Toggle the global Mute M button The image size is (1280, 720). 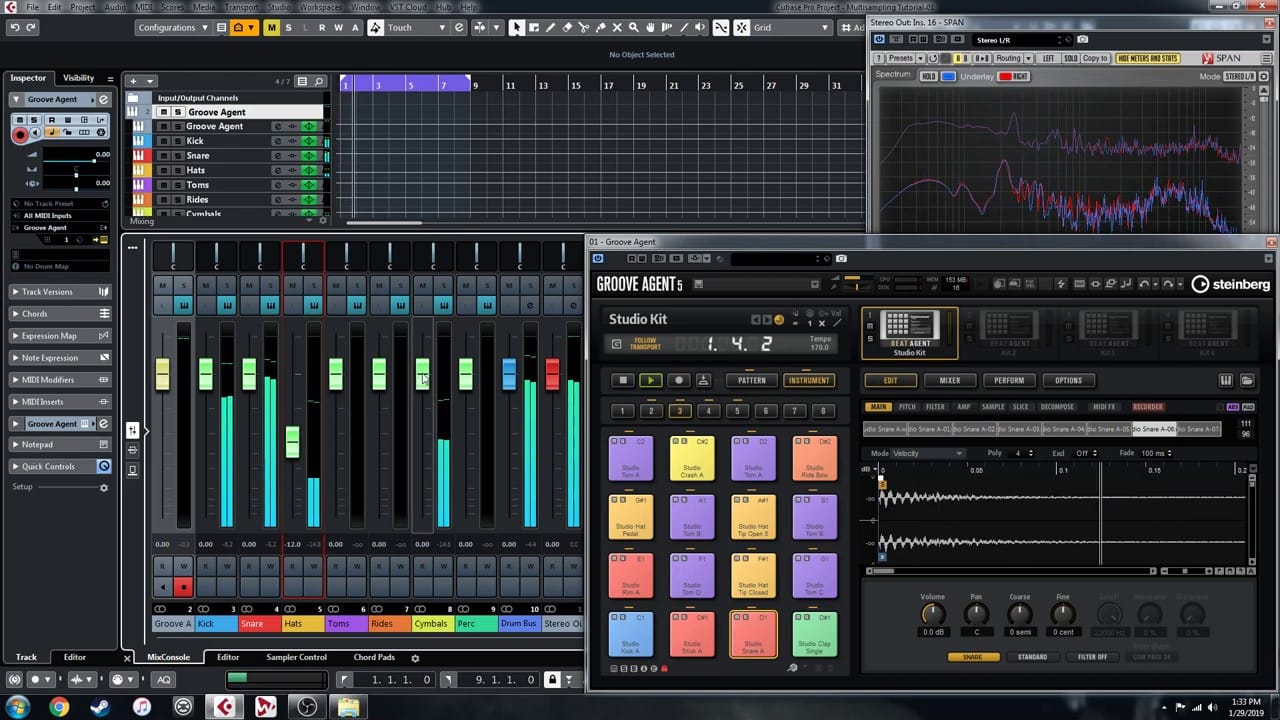click(x=271, y=28)
